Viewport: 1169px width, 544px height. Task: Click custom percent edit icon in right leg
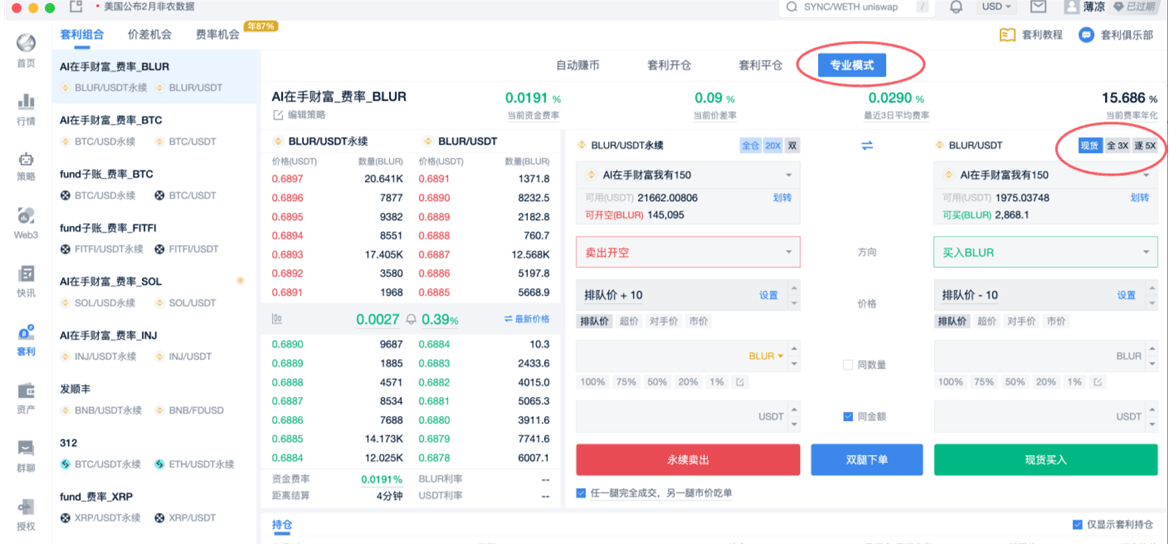click(1097, 382)
